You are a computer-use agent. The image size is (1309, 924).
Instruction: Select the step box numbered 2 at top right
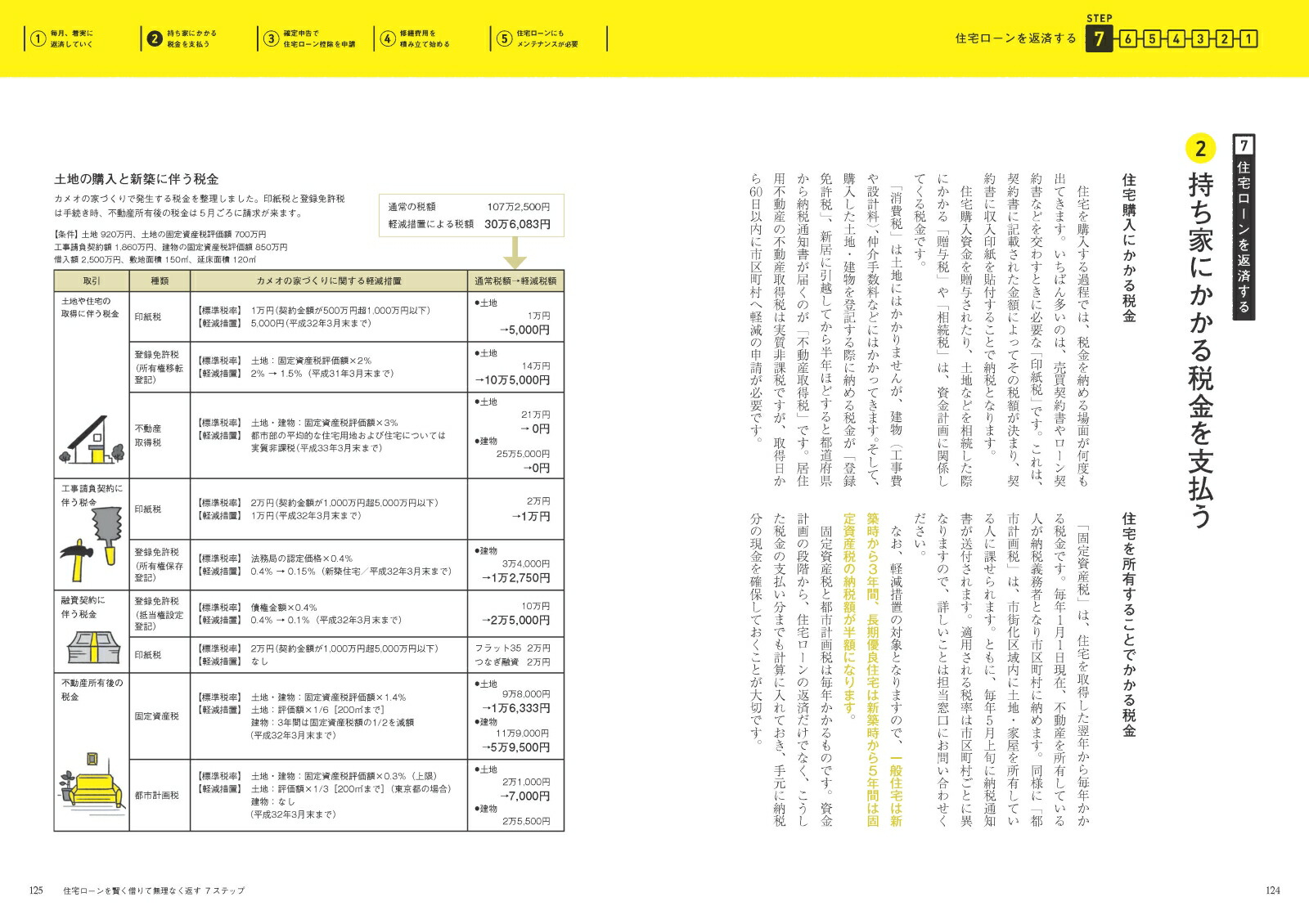[1225, 38]
